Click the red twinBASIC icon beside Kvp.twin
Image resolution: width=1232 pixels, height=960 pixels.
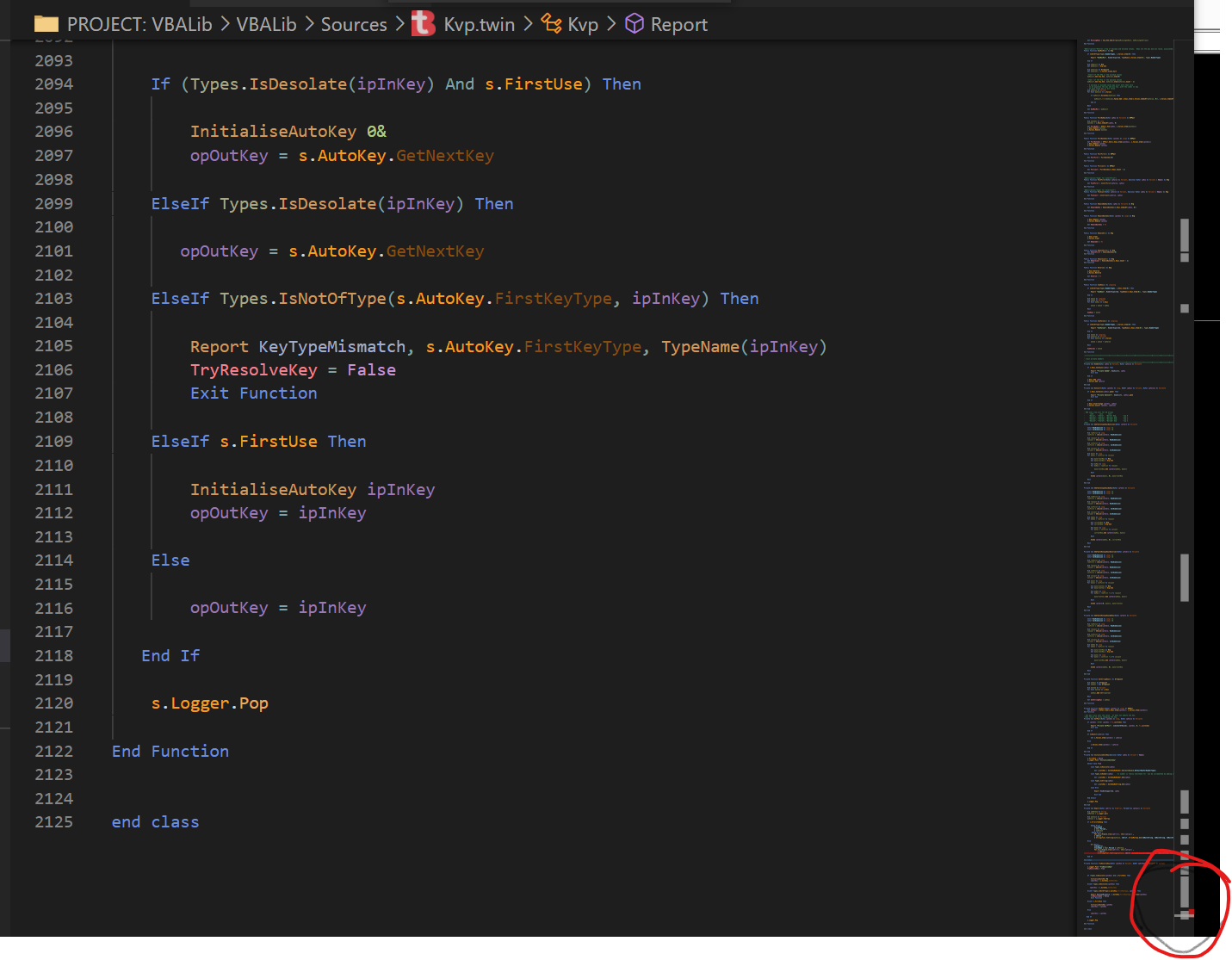(423, 23)
